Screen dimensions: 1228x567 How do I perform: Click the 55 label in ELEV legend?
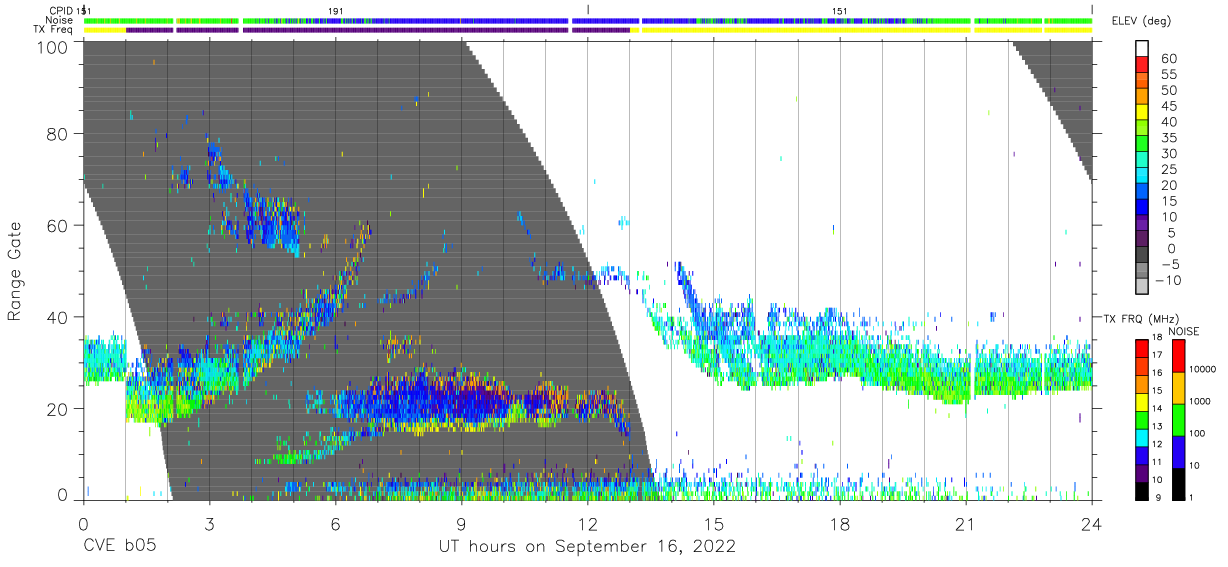click(x=1168, y=75)
